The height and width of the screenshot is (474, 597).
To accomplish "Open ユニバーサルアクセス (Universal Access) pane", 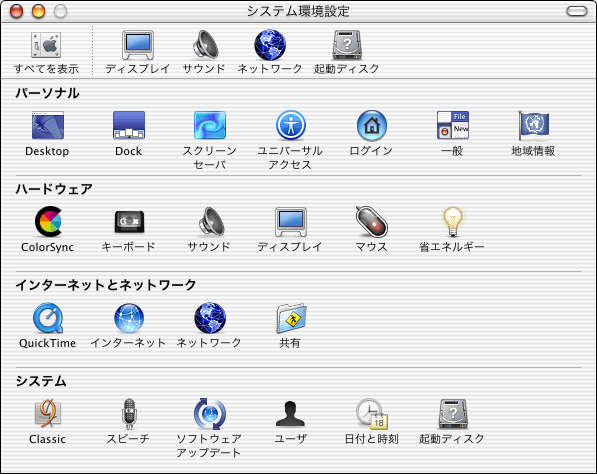I will pyautogui.click(x=291, y=125).
